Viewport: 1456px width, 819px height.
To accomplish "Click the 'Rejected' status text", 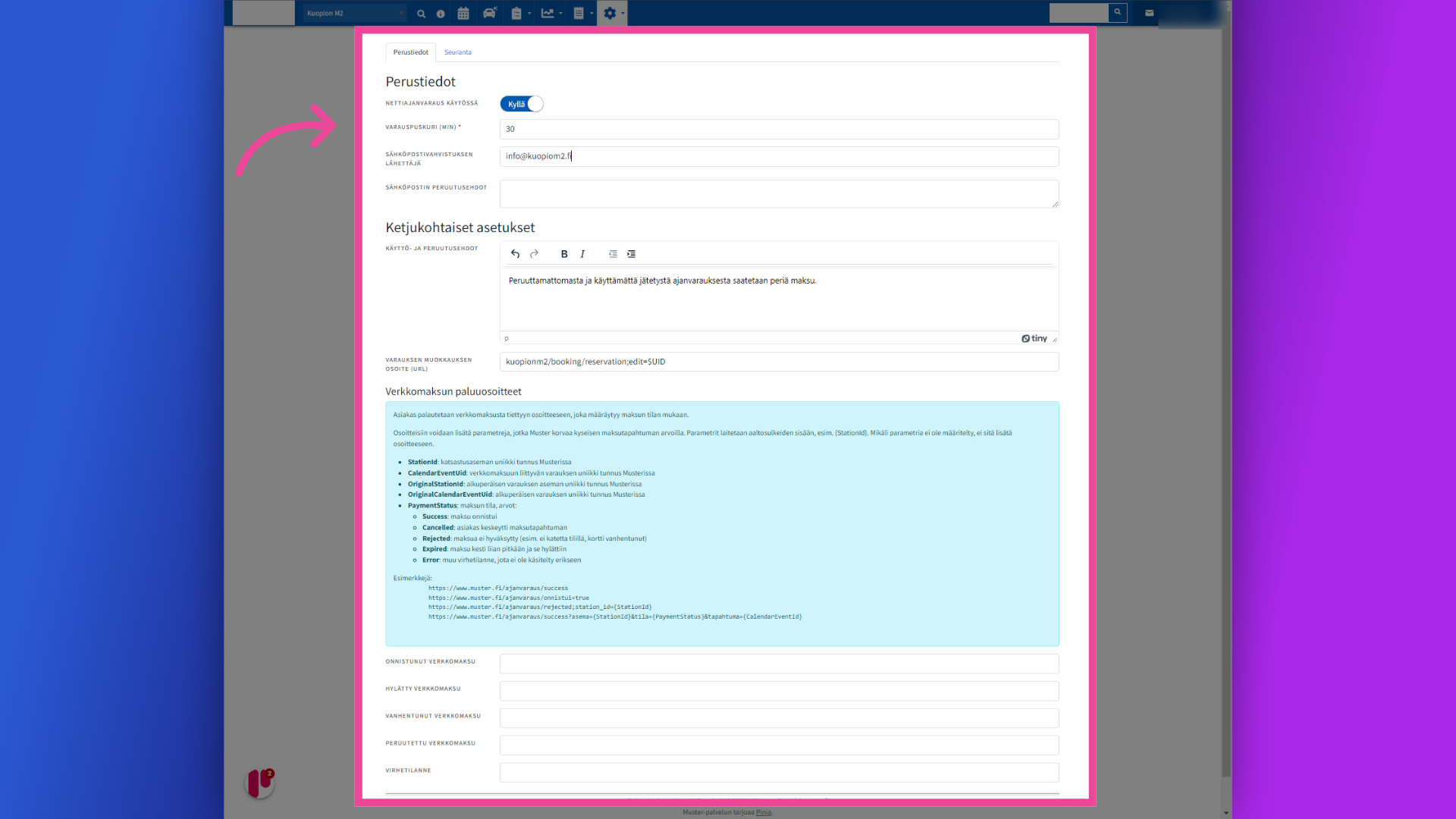I will (436, 538).
